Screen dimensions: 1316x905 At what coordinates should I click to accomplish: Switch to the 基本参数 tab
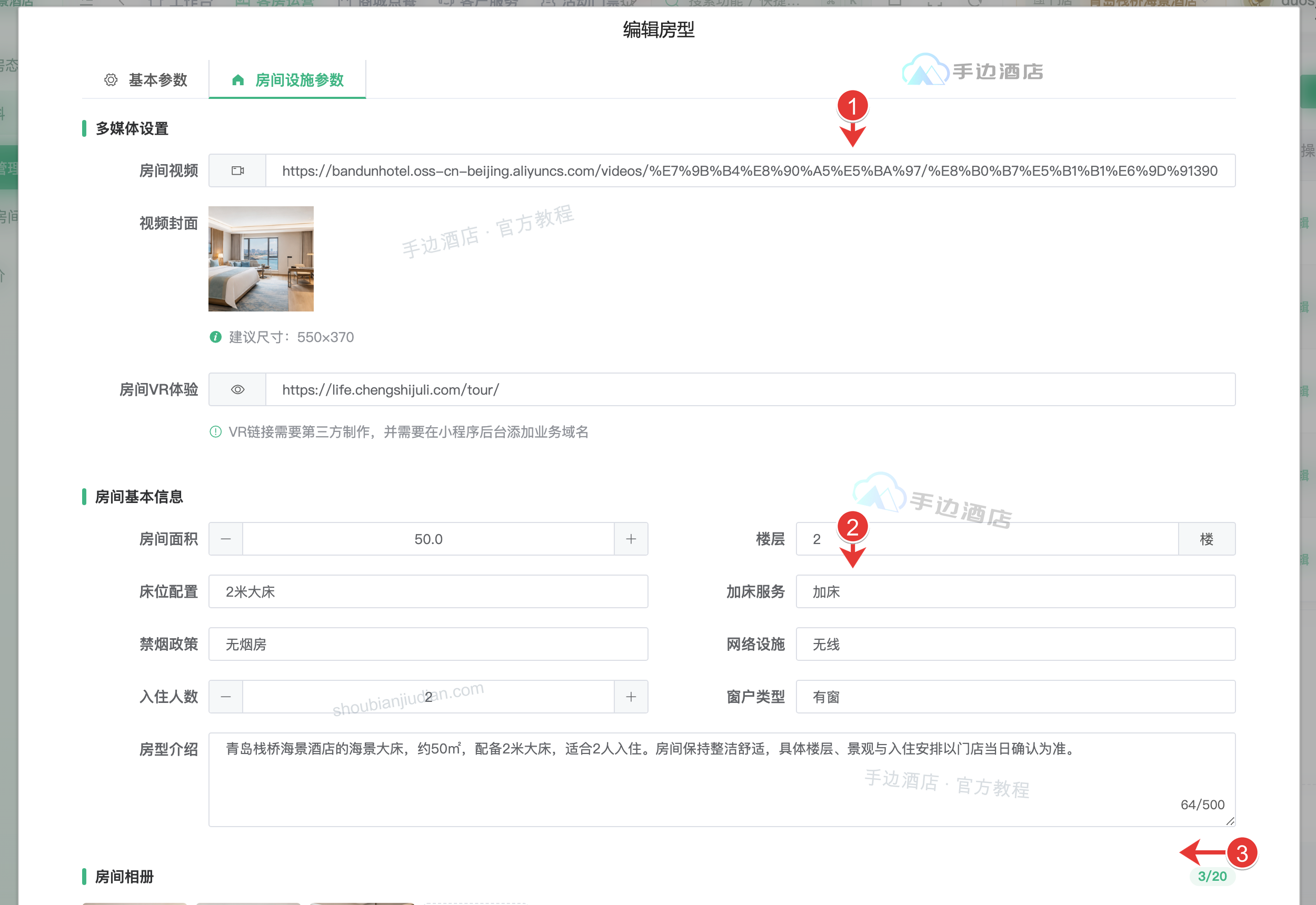tap(146, 80)
